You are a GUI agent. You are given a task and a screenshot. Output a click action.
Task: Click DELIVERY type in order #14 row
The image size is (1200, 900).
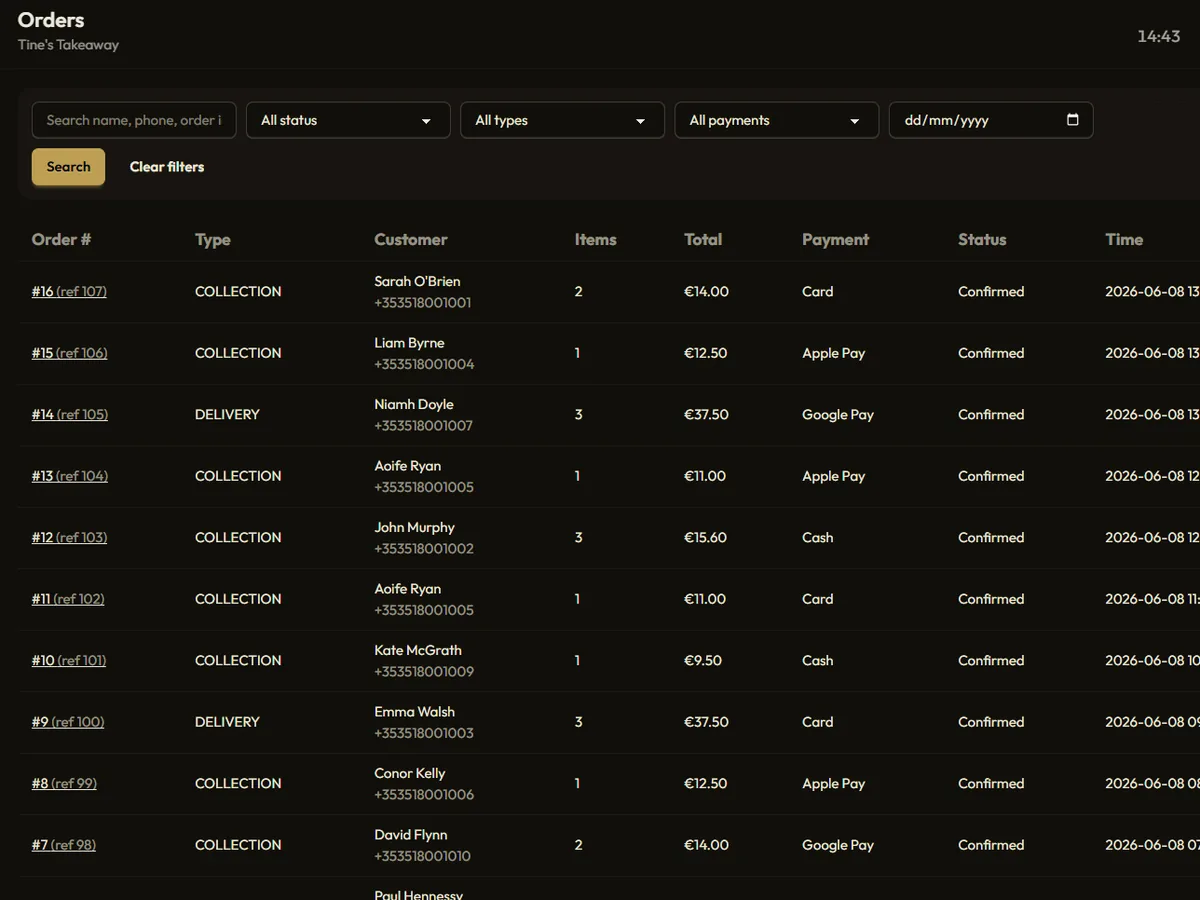(x=227, y=415)
